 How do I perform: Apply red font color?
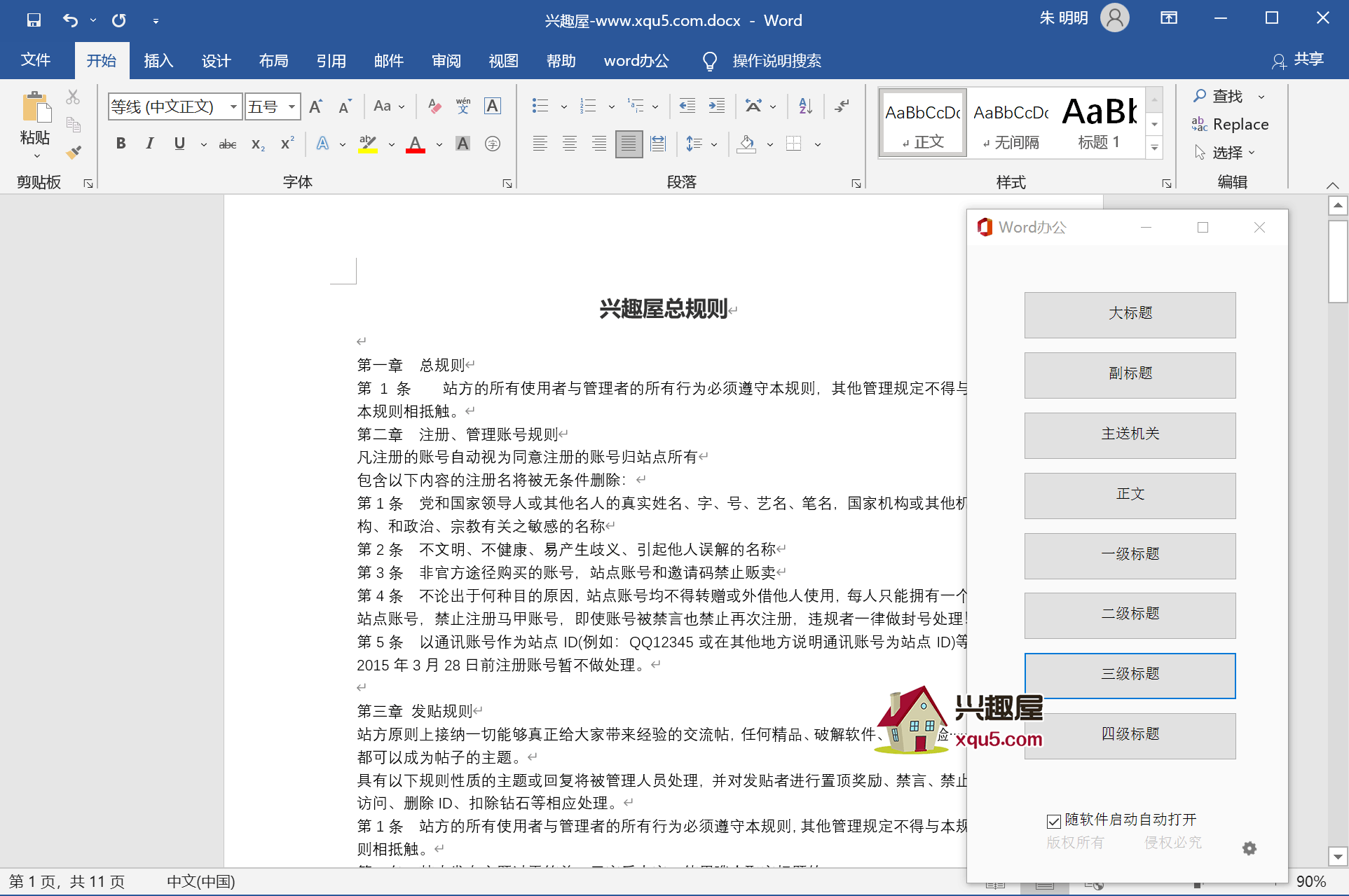click(416, 144)
